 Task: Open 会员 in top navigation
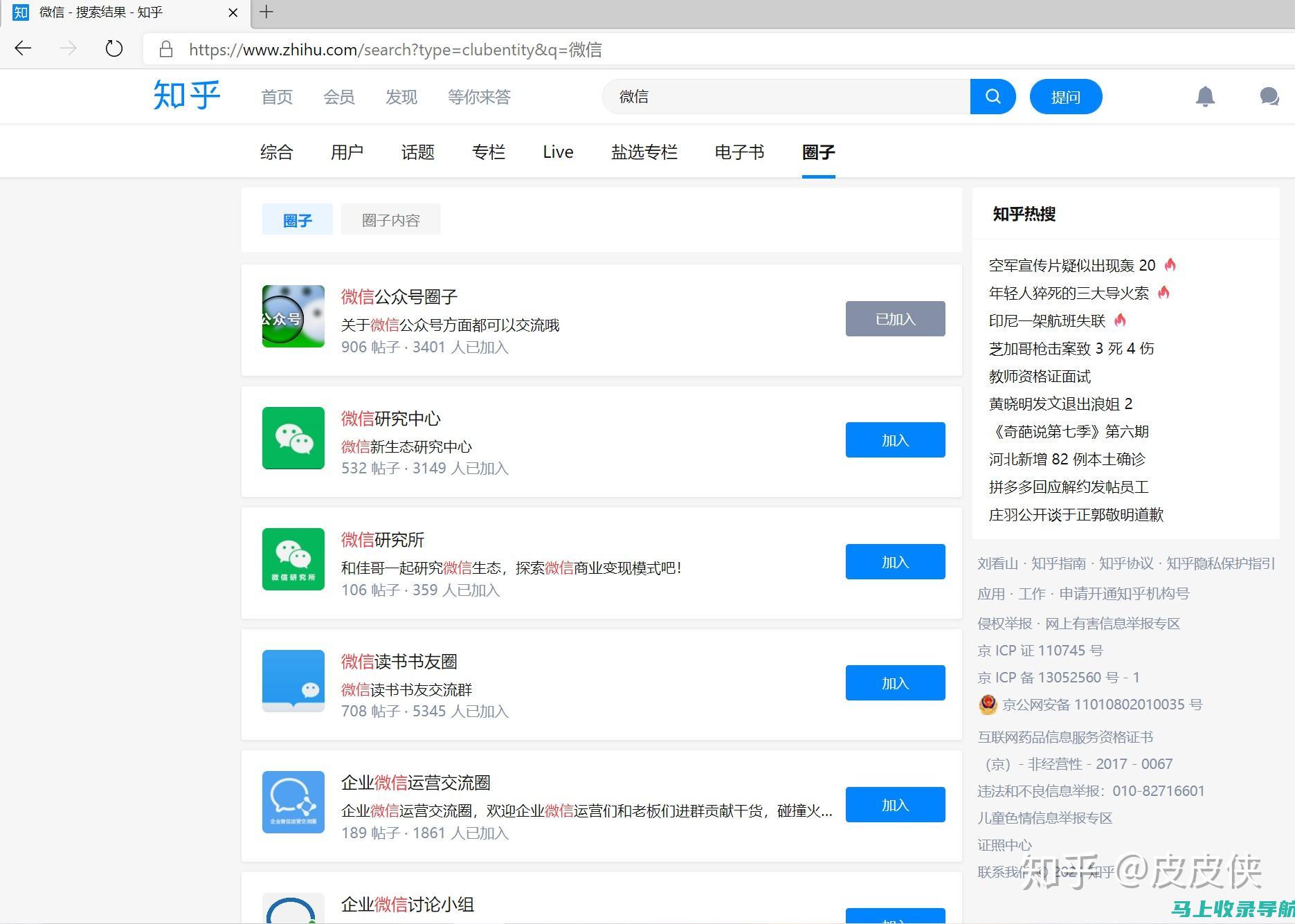pyautogui.click(x=339, y=97)
